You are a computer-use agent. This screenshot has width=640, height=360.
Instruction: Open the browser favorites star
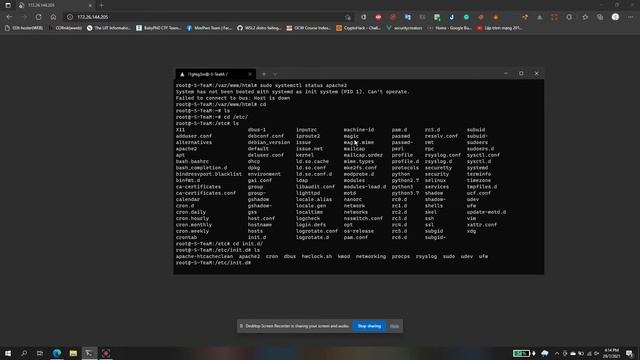(585, 17)
